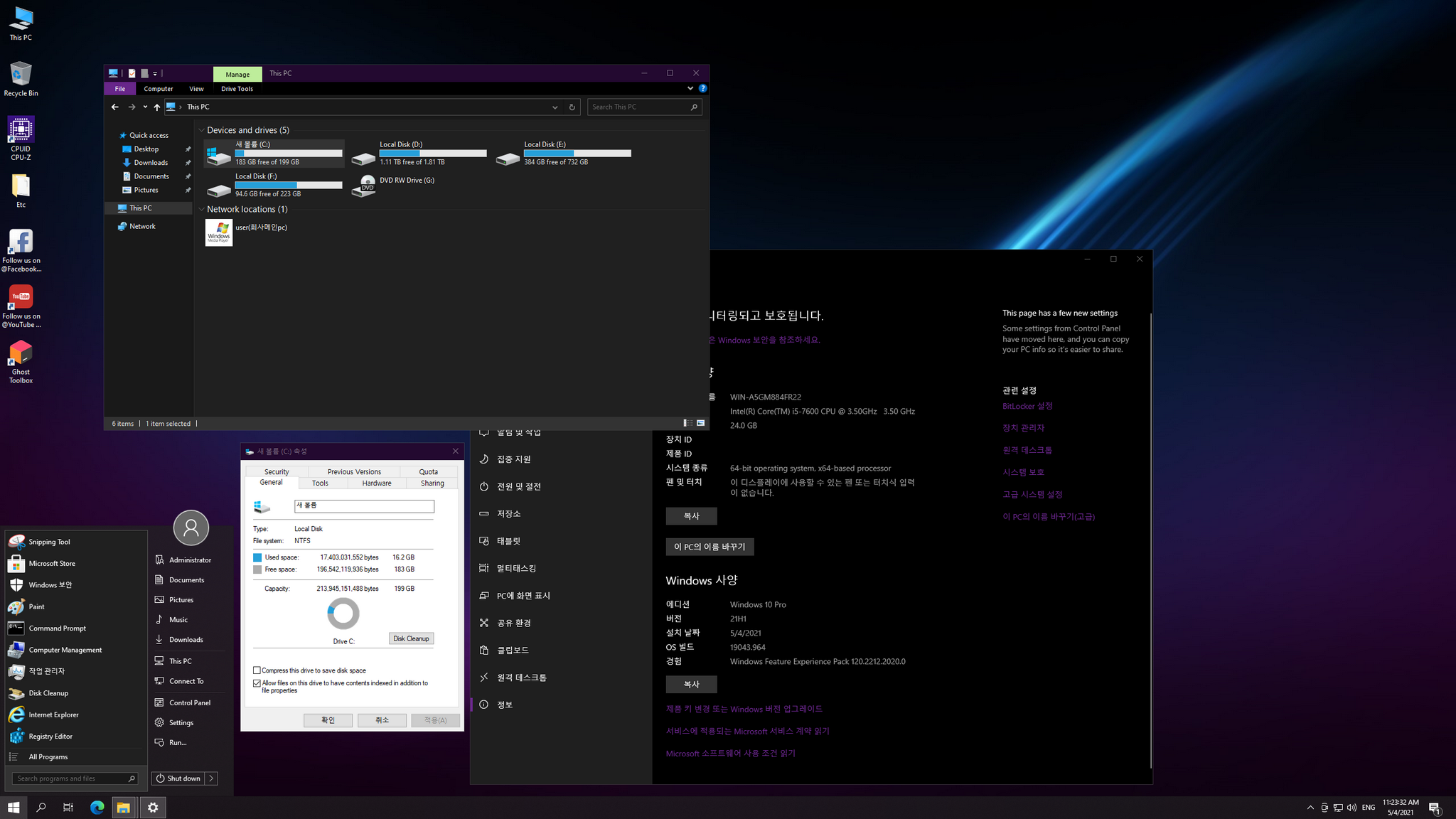Screen dimensions: 1456x819
Task: Switch to Tools tab in properties
Action: 320,483
